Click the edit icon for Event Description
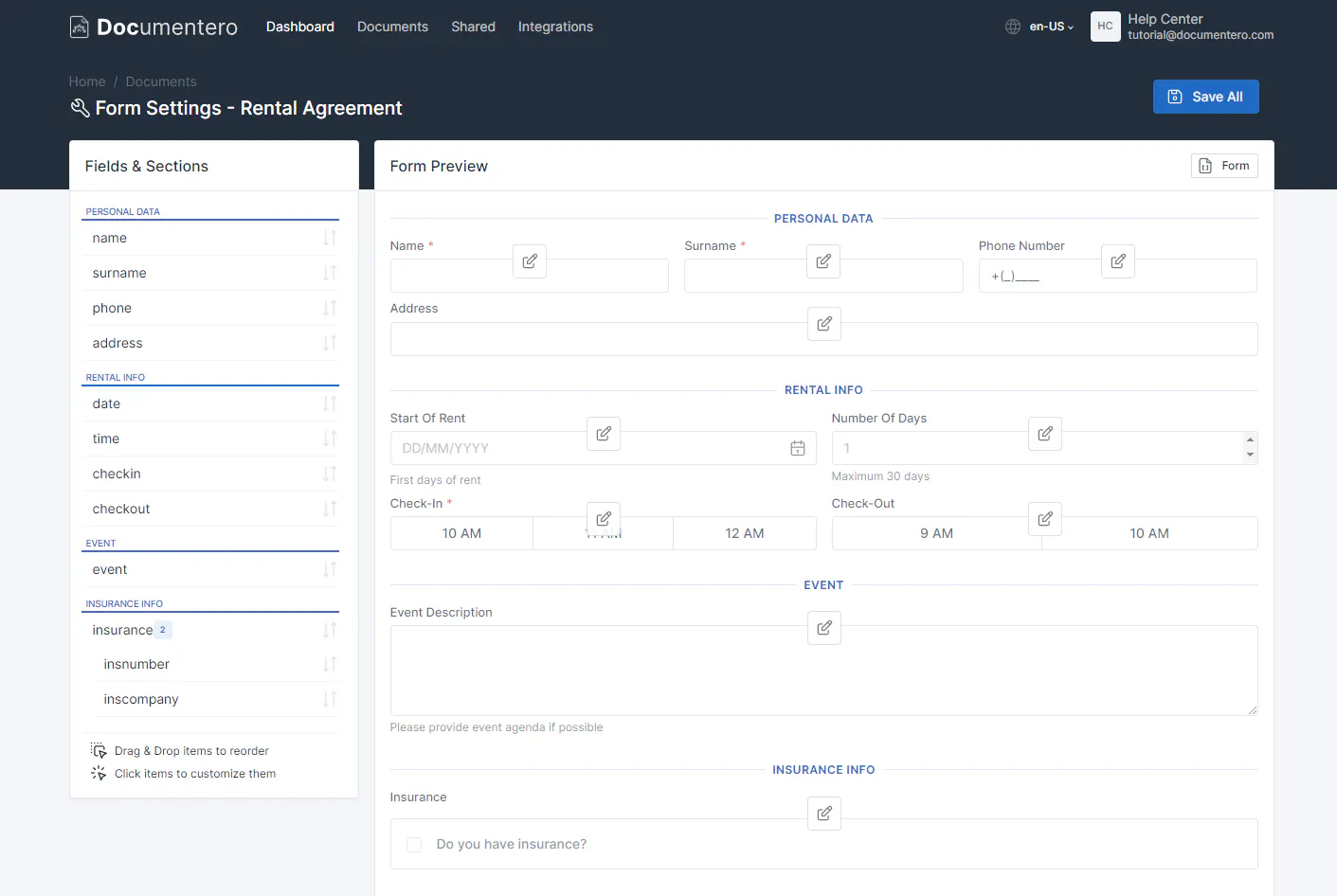The image size is (1337, 896). coord(824,628)
